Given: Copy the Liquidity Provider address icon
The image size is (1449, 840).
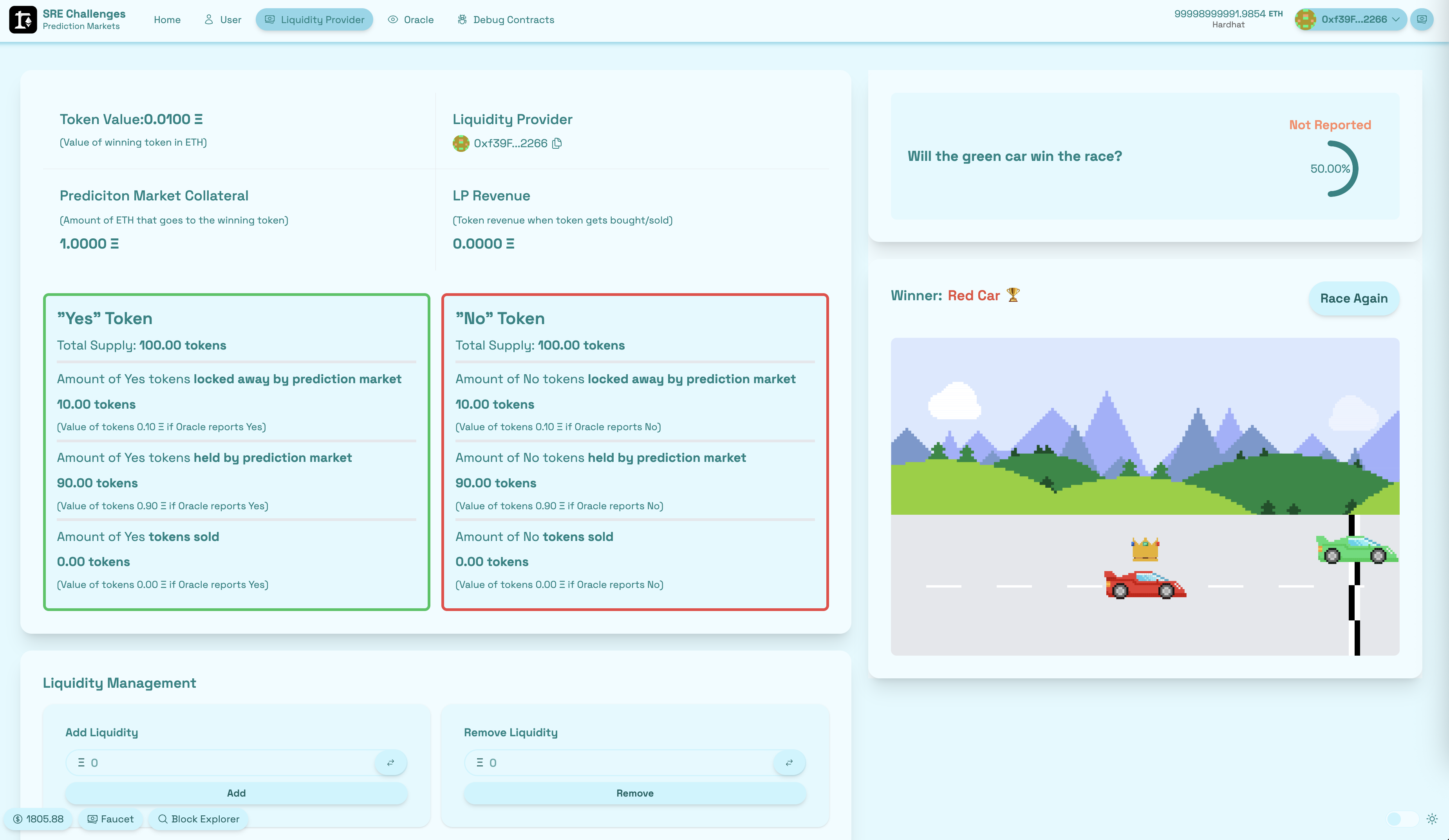Looking at the screenshot, I should [556, 143].
